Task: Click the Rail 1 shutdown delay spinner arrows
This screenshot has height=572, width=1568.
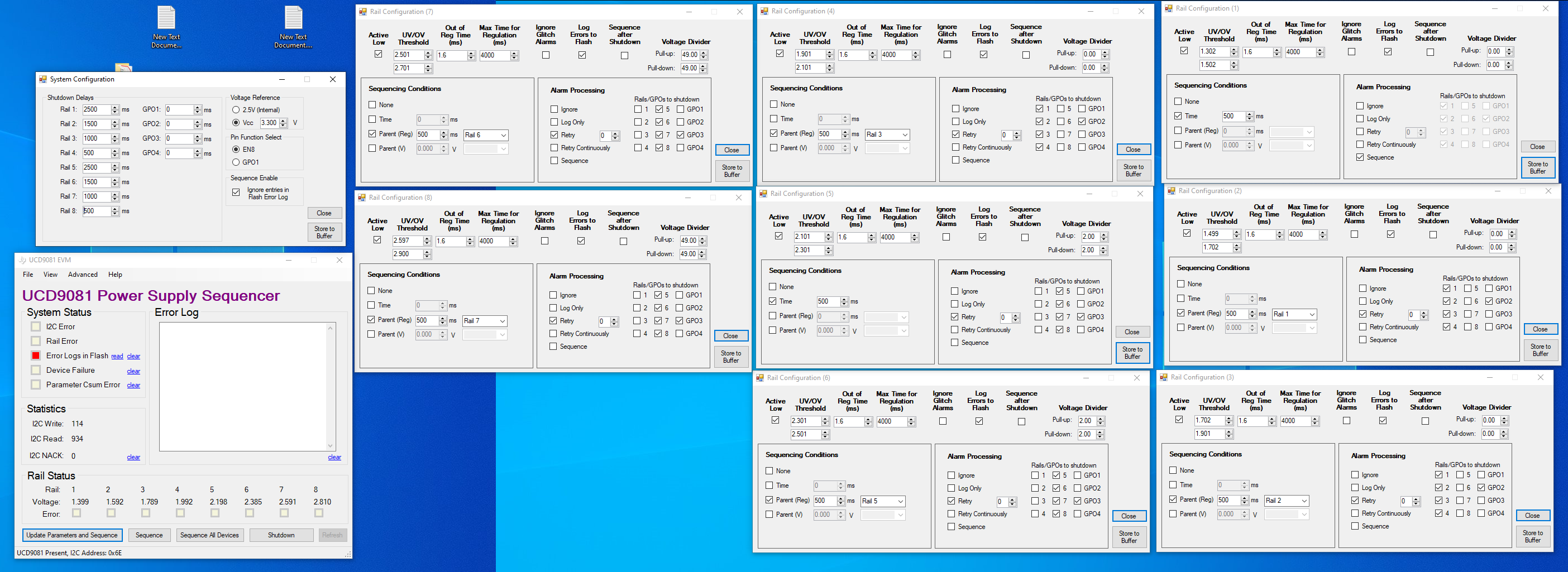Action: 114,110
